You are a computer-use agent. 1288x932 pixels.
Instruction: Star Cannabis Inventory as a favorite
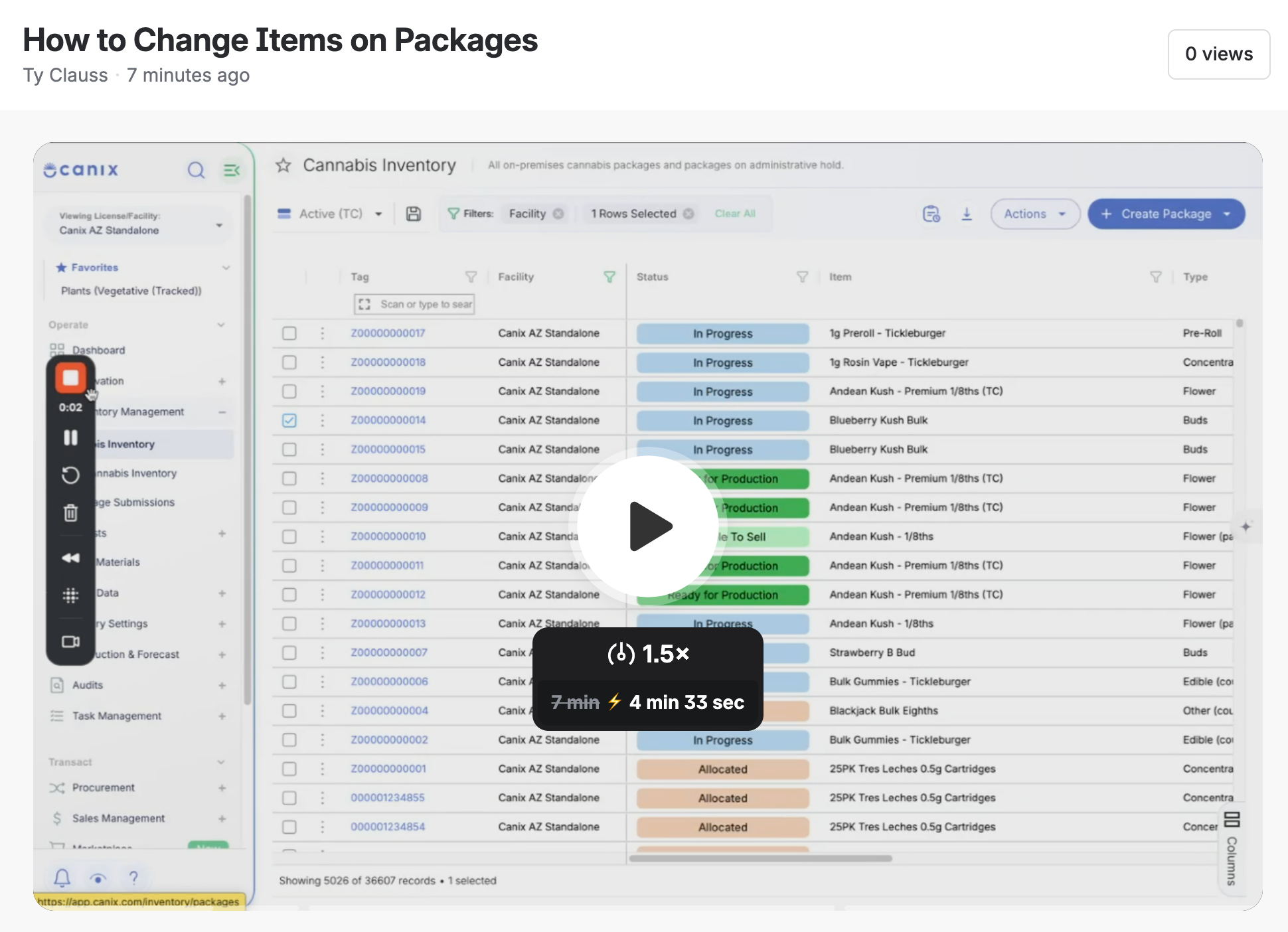pos(283,165)
